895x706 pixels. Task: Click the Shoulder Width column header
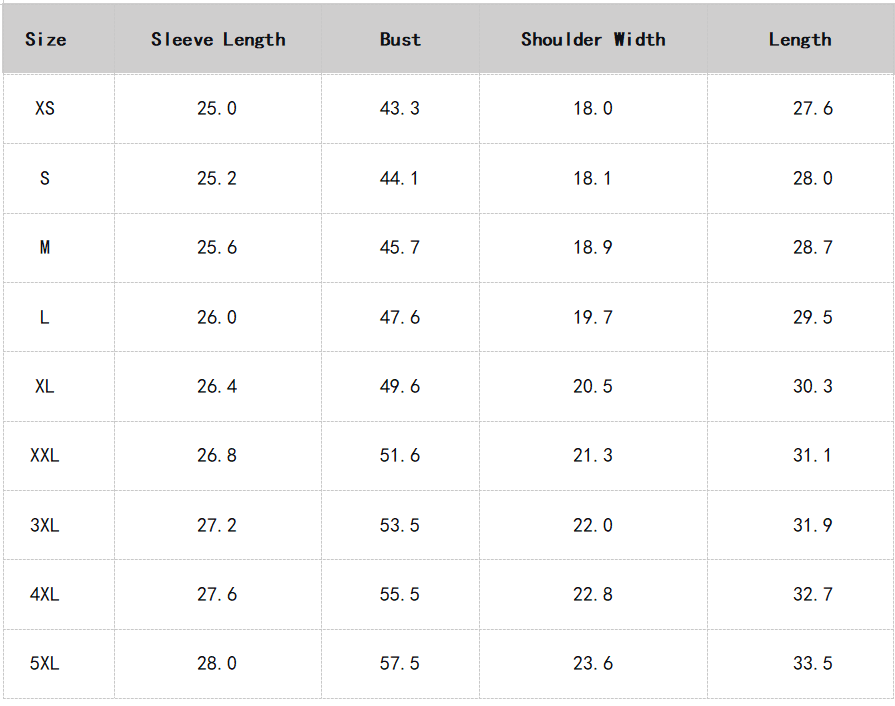tap(593, 40)
